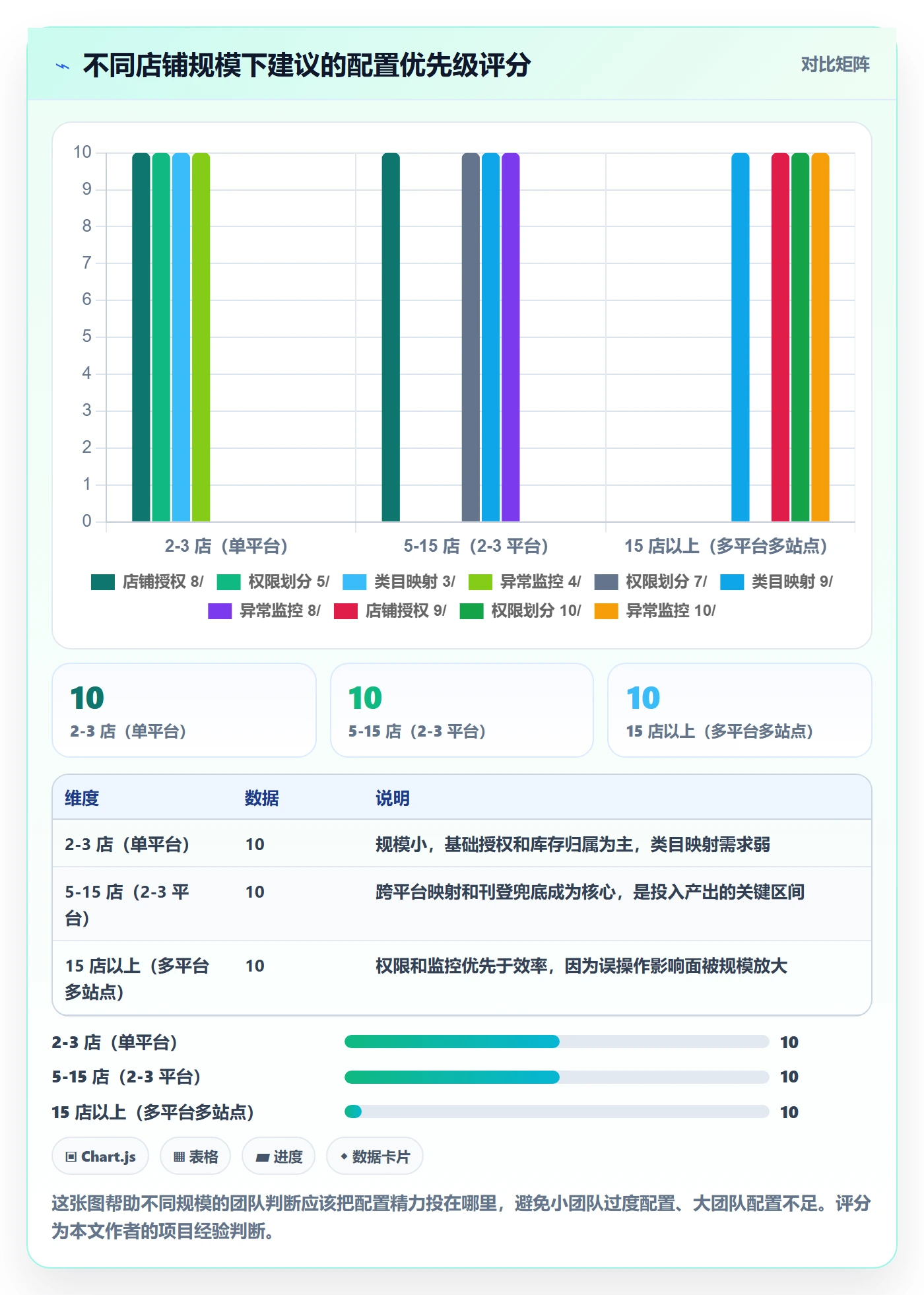Click the 表格 tag chip
The height and width of the screenshot is (1295, 924).
pyautogui.click(x=195, y=1156)
